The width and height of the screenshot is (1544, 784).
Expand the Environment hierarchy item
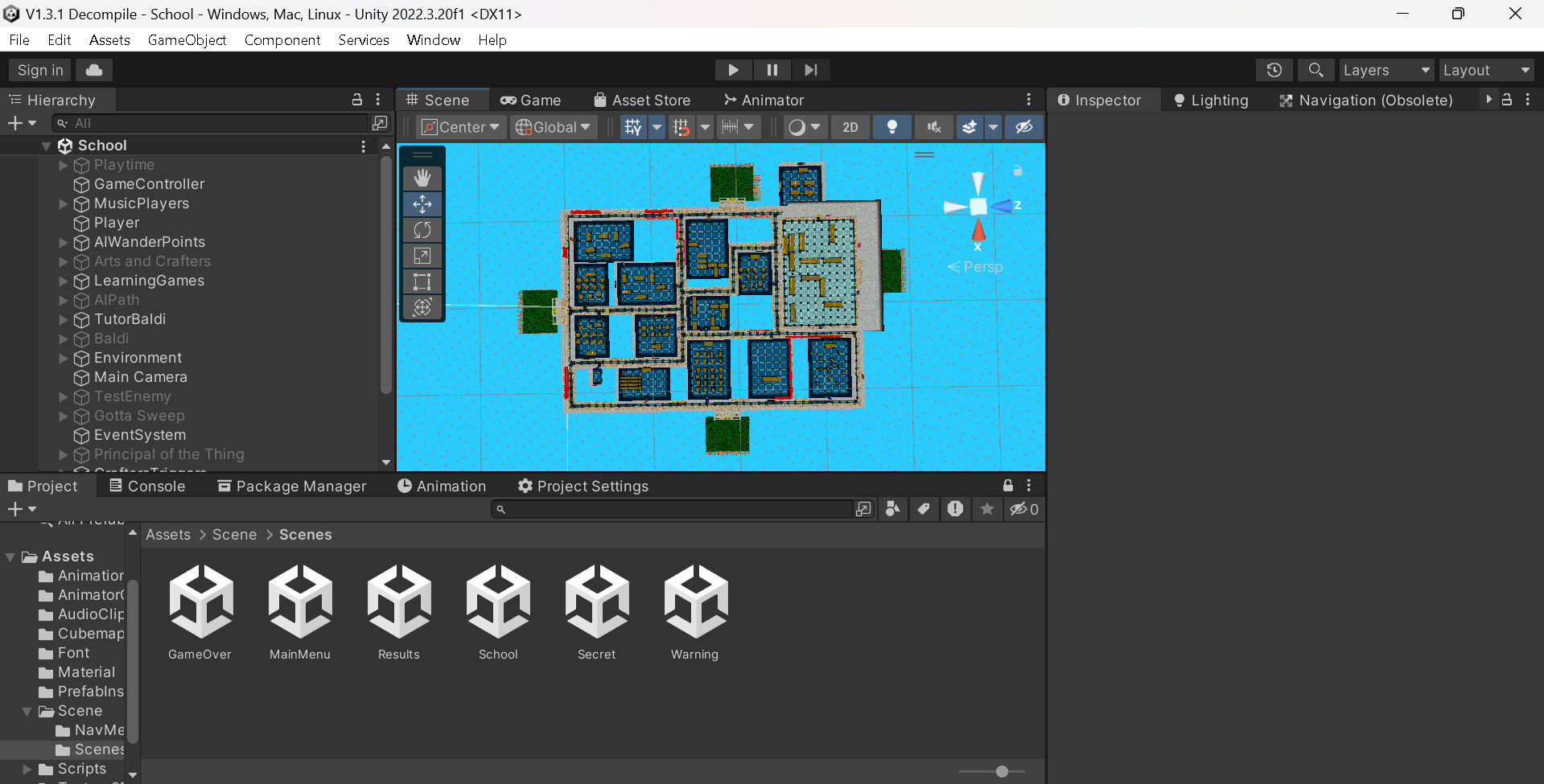(x=63, y=358)
